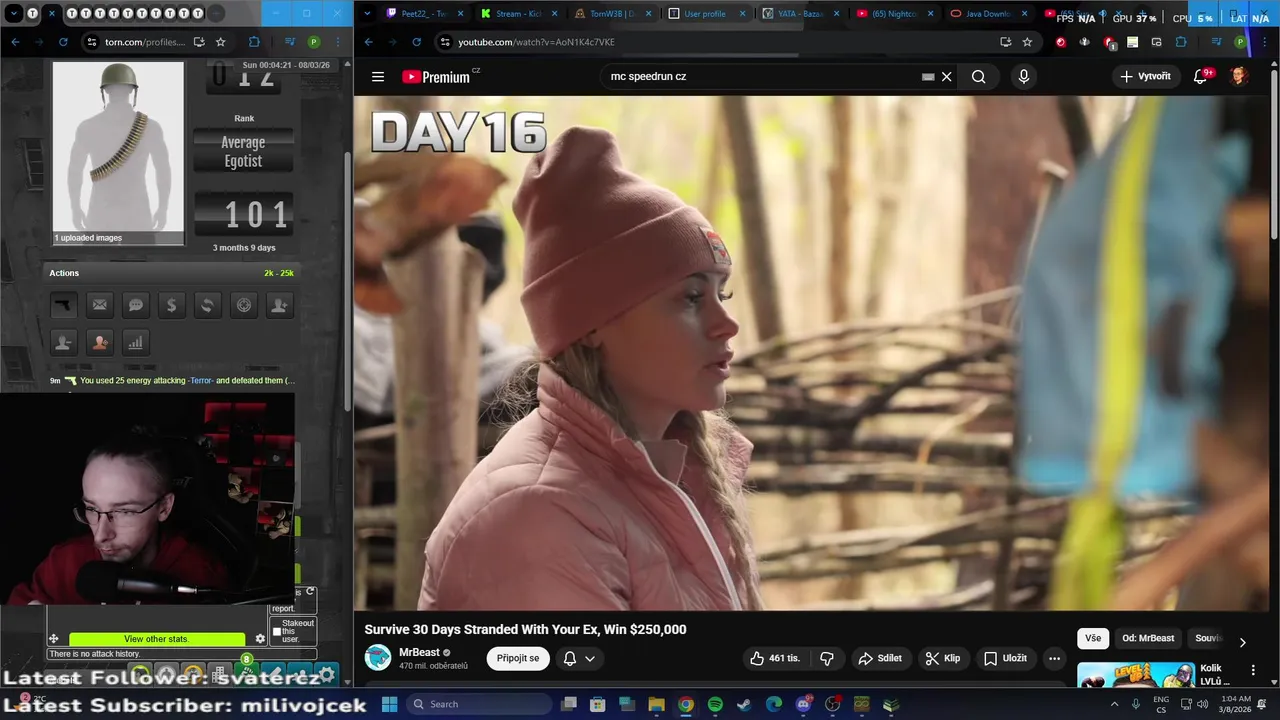Reload the torn.com page
The height and width of the screenshot is (720, 1280).
(x=63, y=42)
